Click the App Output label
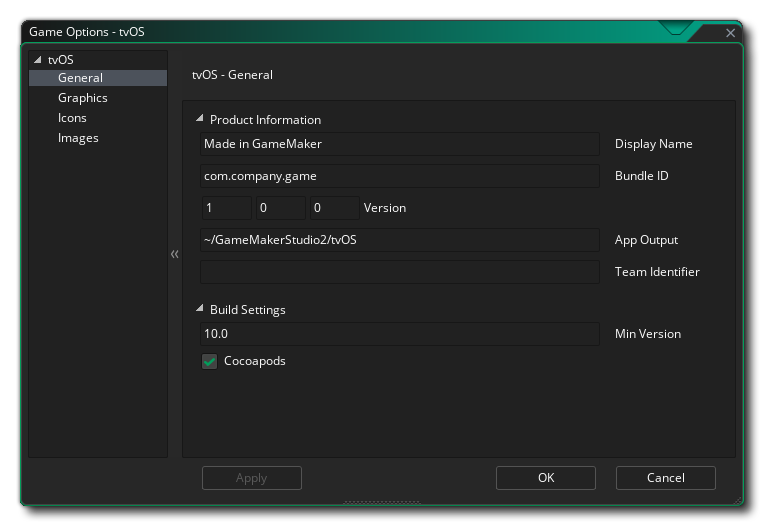The width and height of the screenshot is (764, 526). 646,240
